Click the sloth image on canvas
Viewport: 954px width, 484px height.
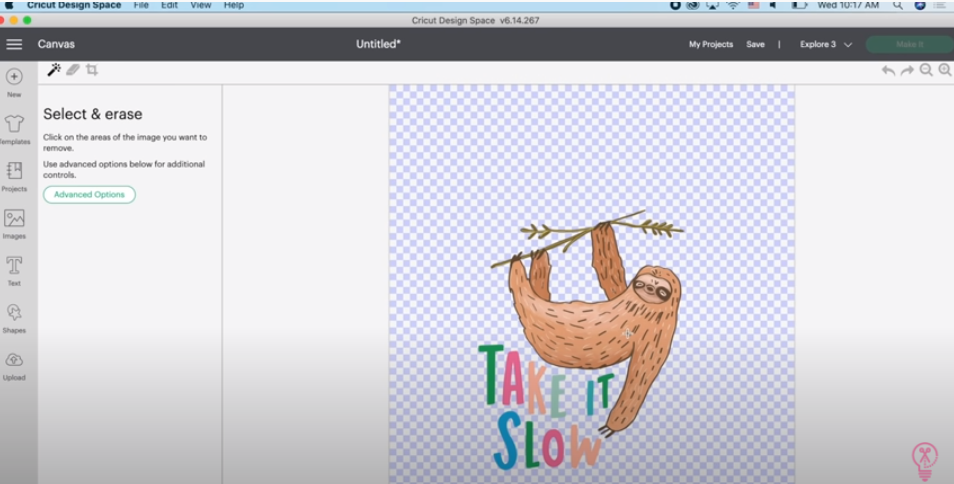(x=593, y=316)
